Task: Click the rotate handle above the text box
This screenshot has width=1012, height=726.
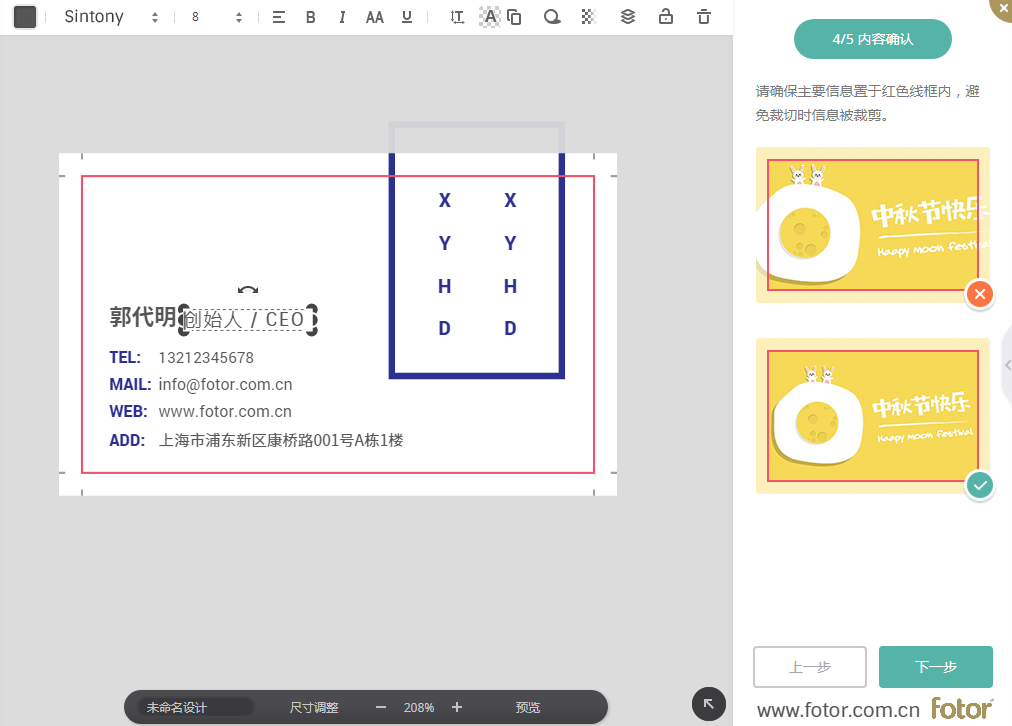Action: coord(248,290)
